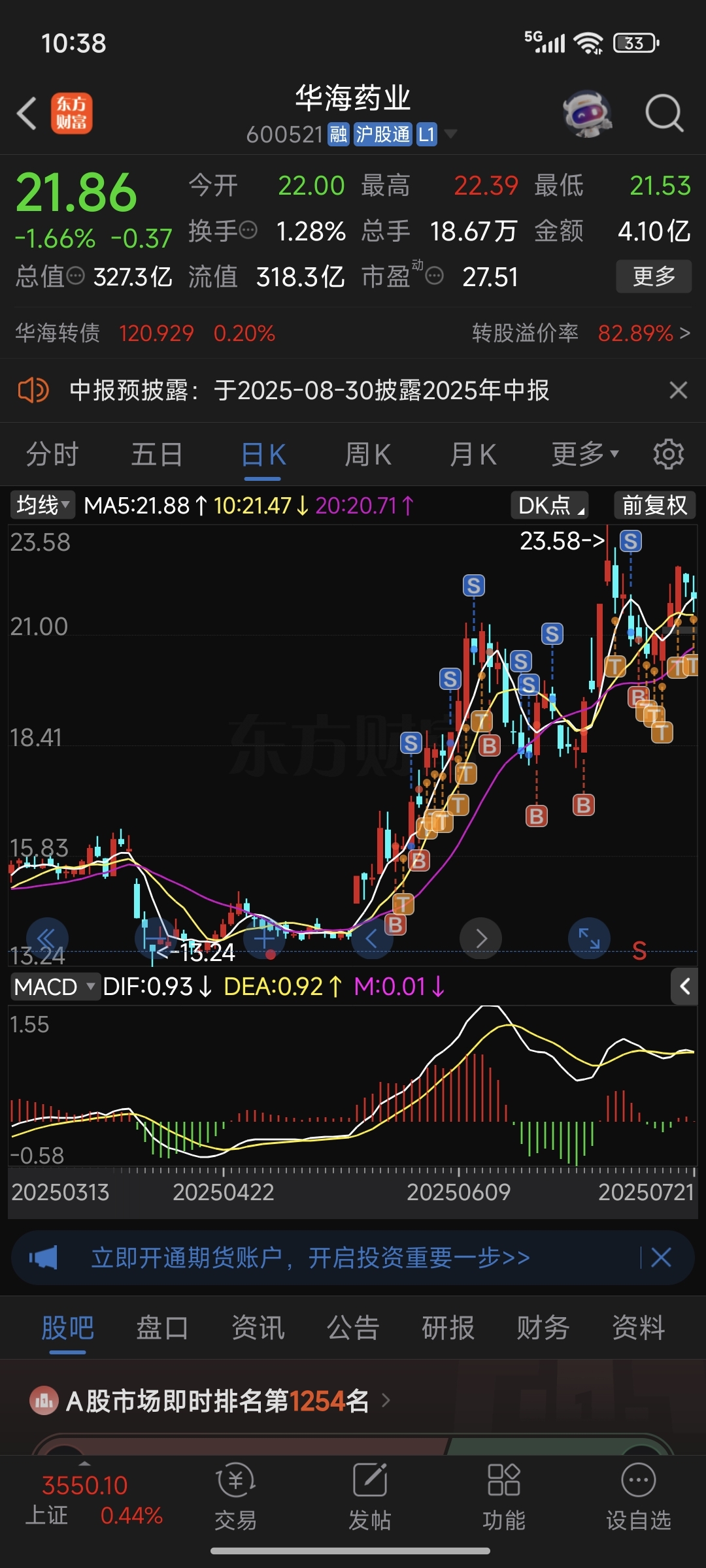Image resolution: width=706 pixels, height=1568 pixels.
Task: Jump to earliest data with double-left arrow
Action: (x=47, y=939)
